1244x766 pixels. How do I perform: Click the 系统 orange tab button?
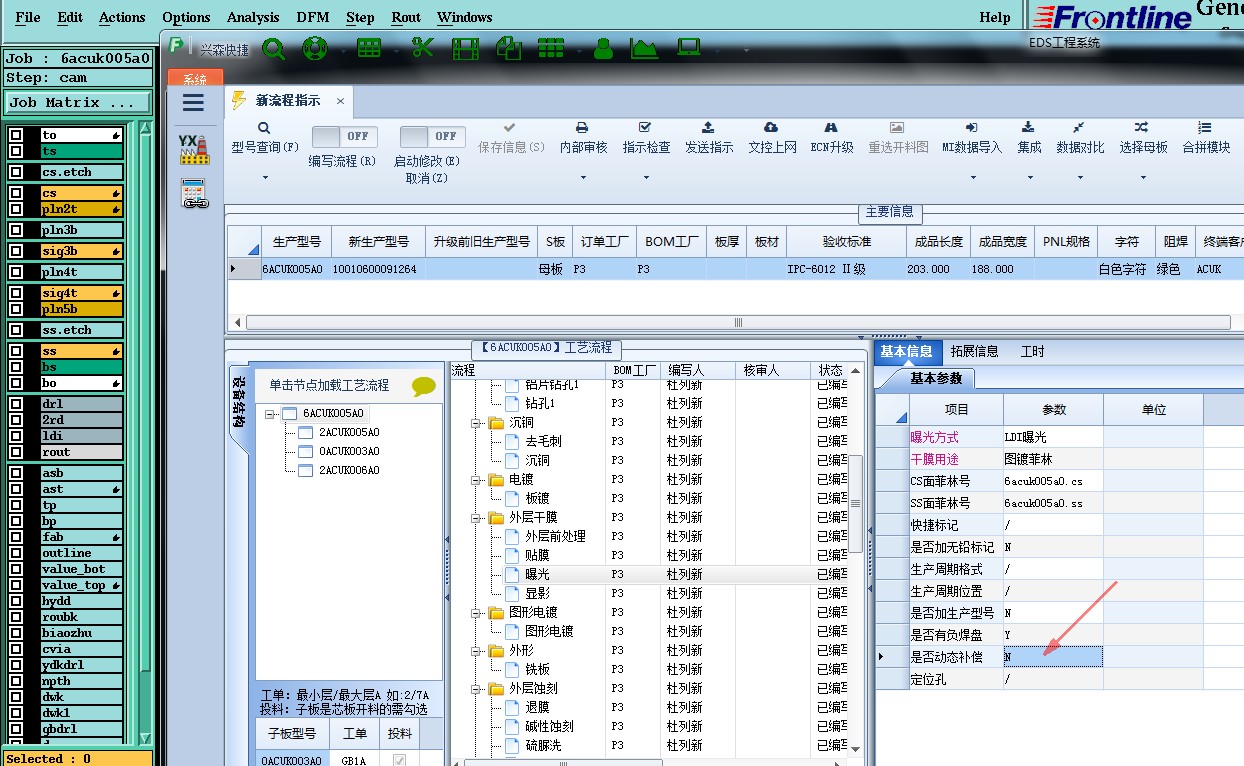(x=195, y=79)
